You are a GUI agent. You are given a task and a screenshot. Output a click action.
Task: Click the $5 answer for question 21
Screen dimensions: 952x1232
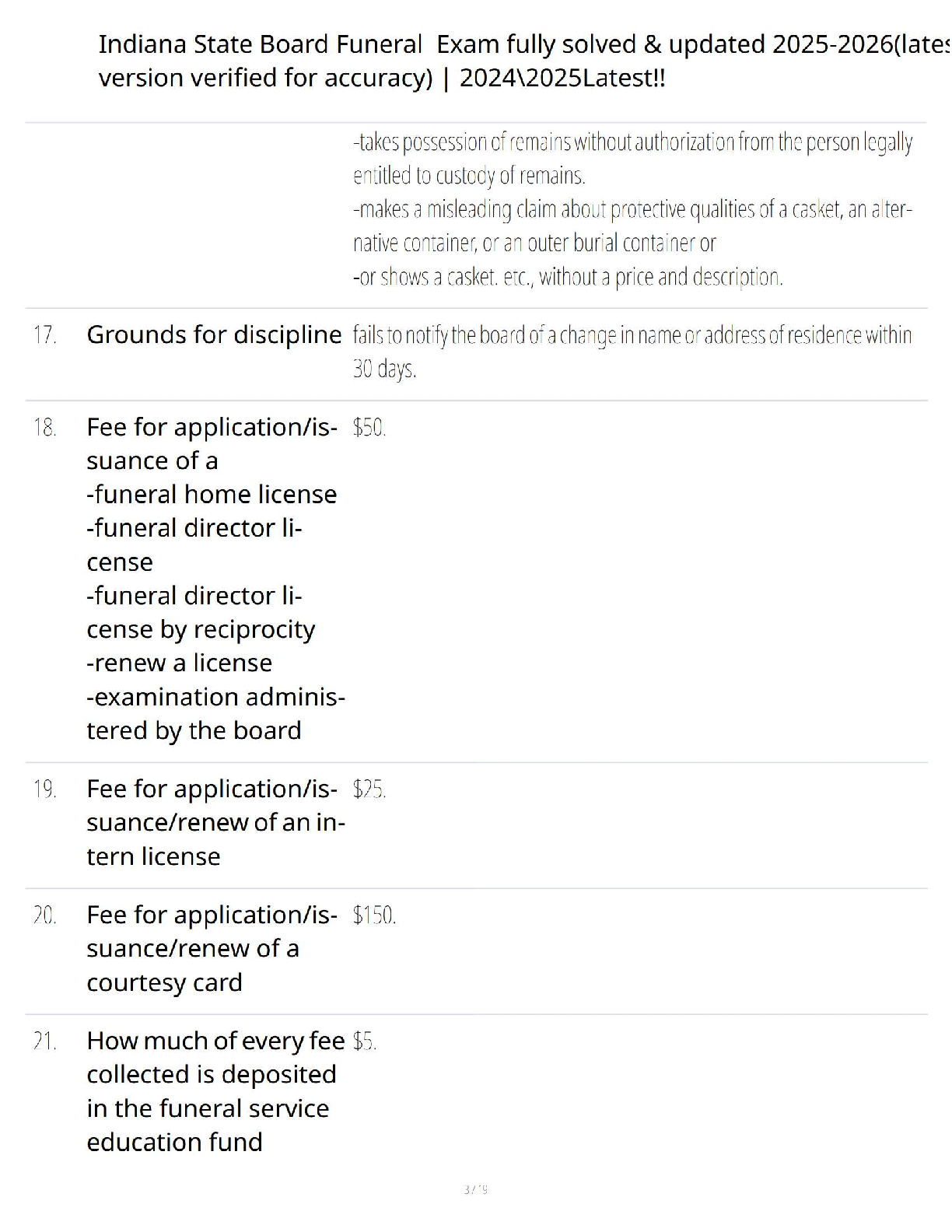(x=364, y=1041)
